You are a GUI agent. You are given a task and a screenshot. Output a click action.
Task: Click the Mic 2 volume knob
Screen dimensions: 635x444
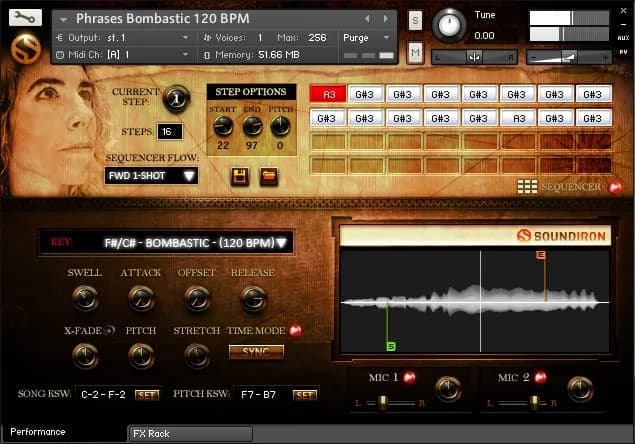[579, 387]
